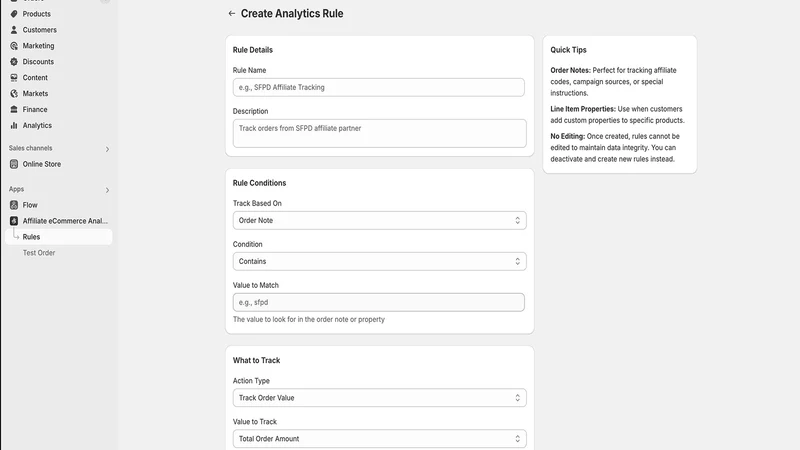Click the Create Analytics Rule title
This screenshot has width=800, height=450.
pos(292,14)
